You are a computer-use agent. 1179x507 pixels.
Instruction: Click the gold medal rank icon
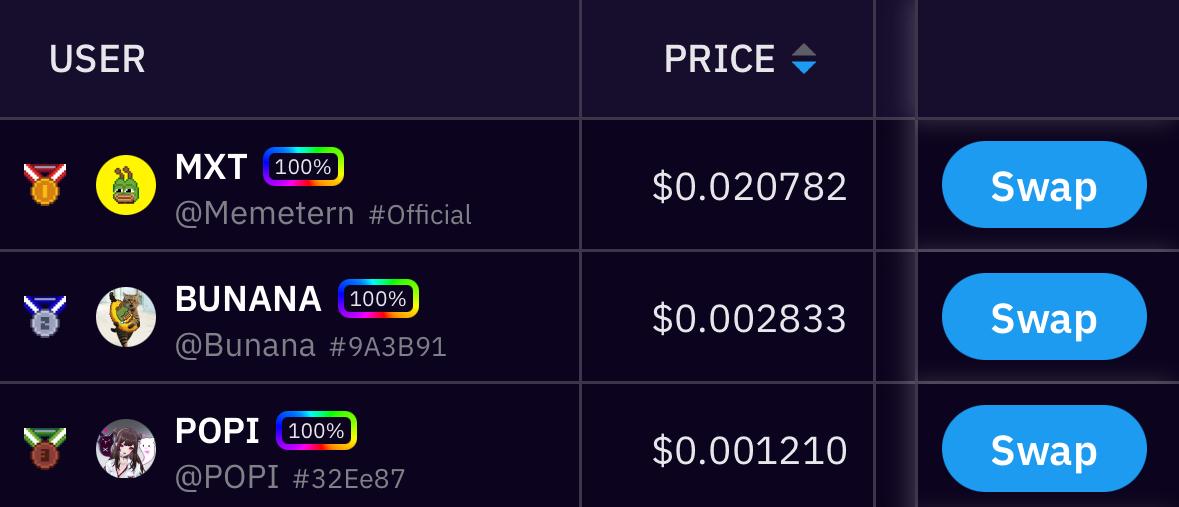click(44, 185)
